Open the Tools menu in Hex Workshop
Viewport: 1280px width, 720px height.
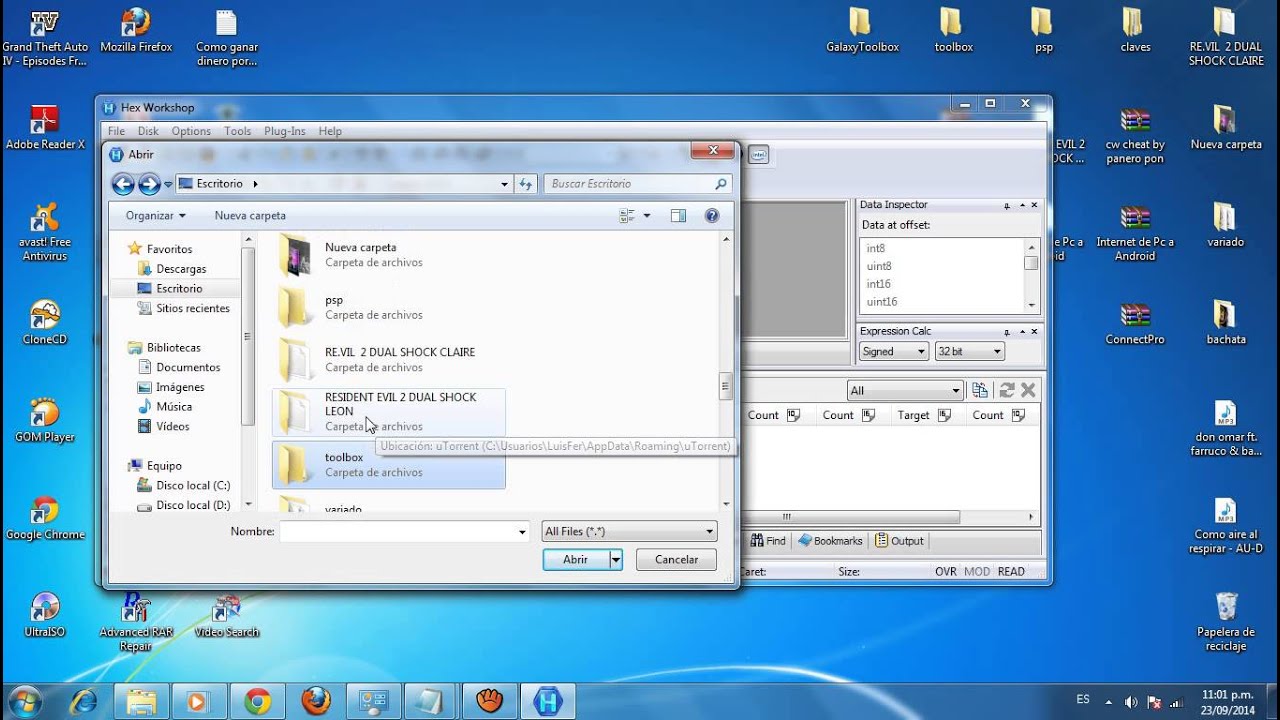pyautogui.click(x=238, y=131)
